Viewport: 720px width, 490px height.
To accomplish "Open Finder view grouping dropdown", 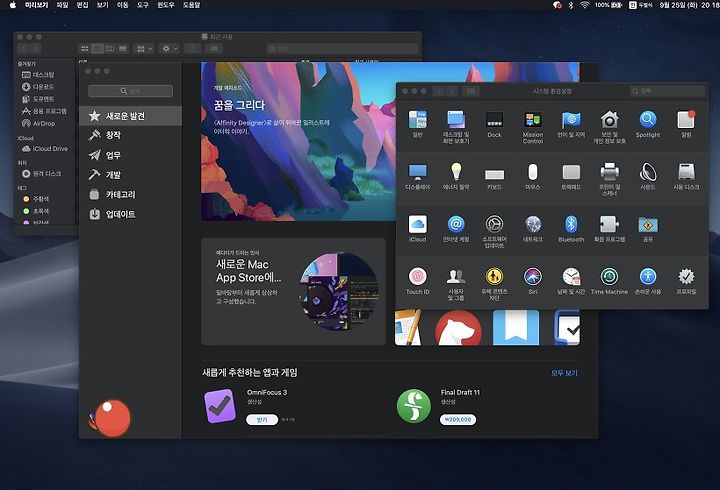I will pyautogui.click(x=144, y=48).
